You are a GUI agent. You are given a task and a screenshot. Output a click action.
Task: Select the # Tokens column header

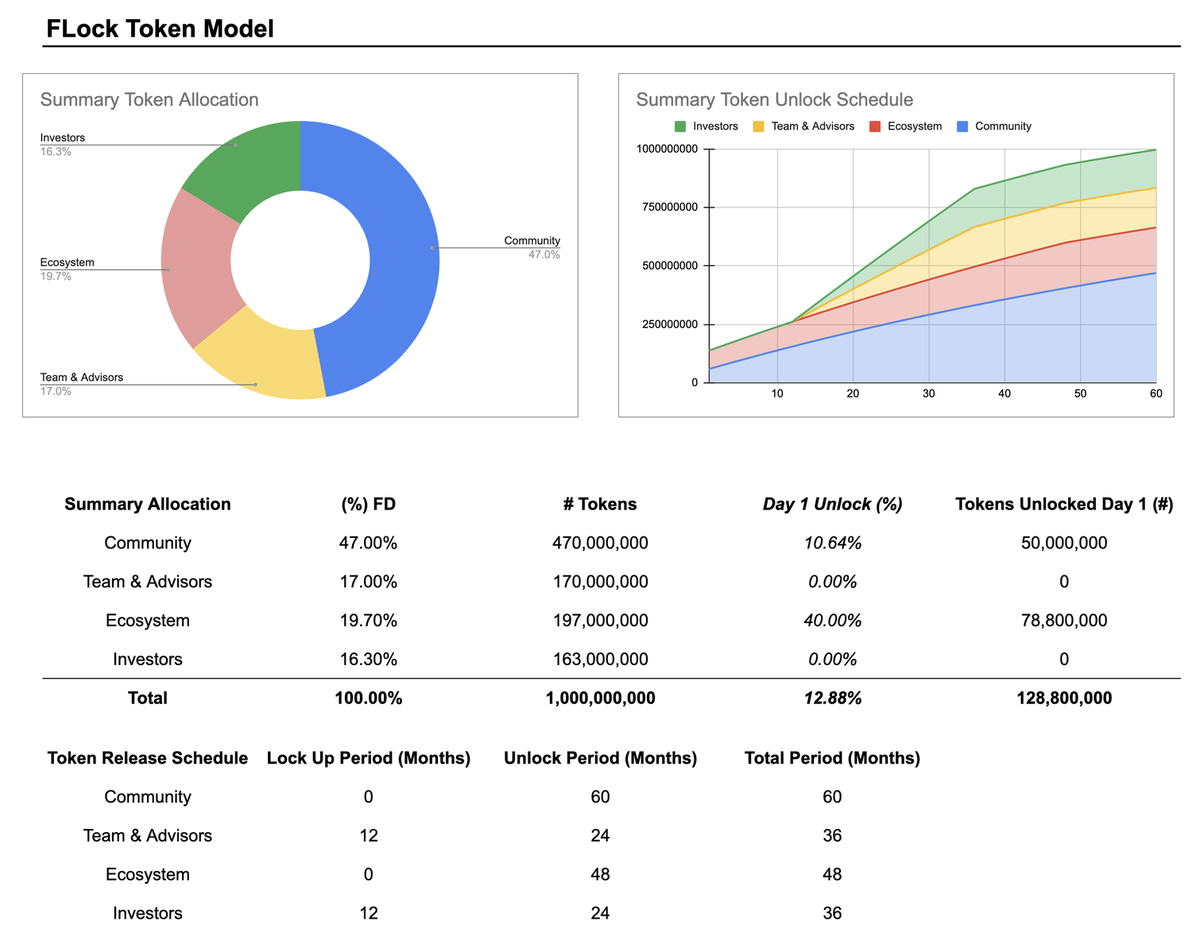coord(600,504)
